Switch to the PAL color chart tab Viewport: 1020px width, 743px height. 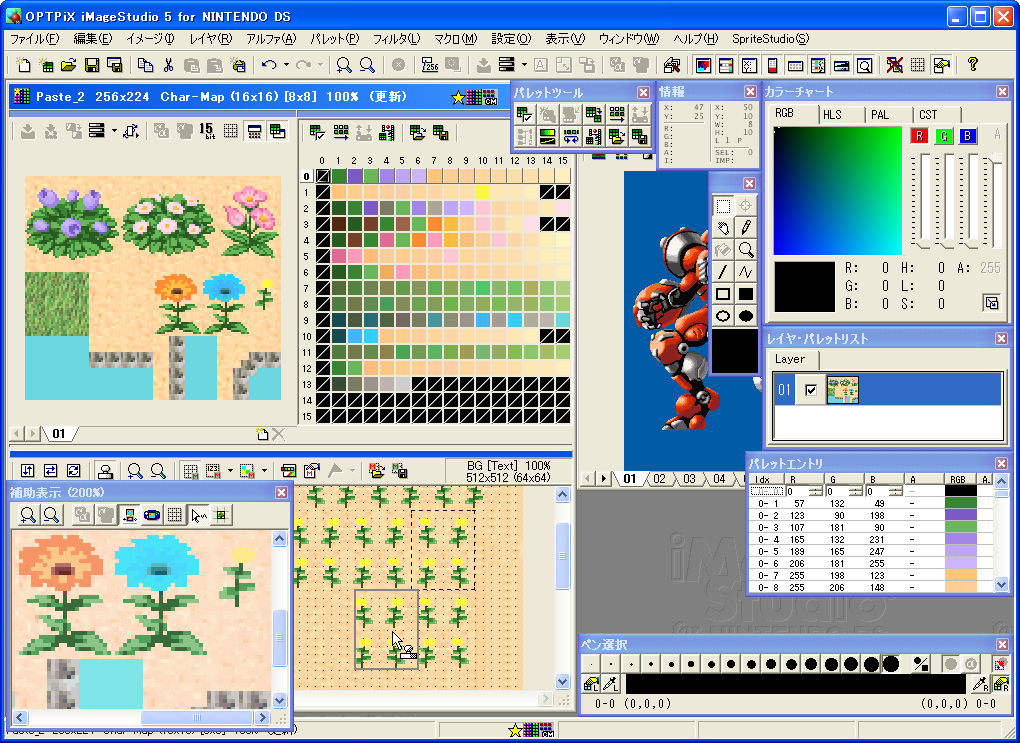(x=880, y=115)
